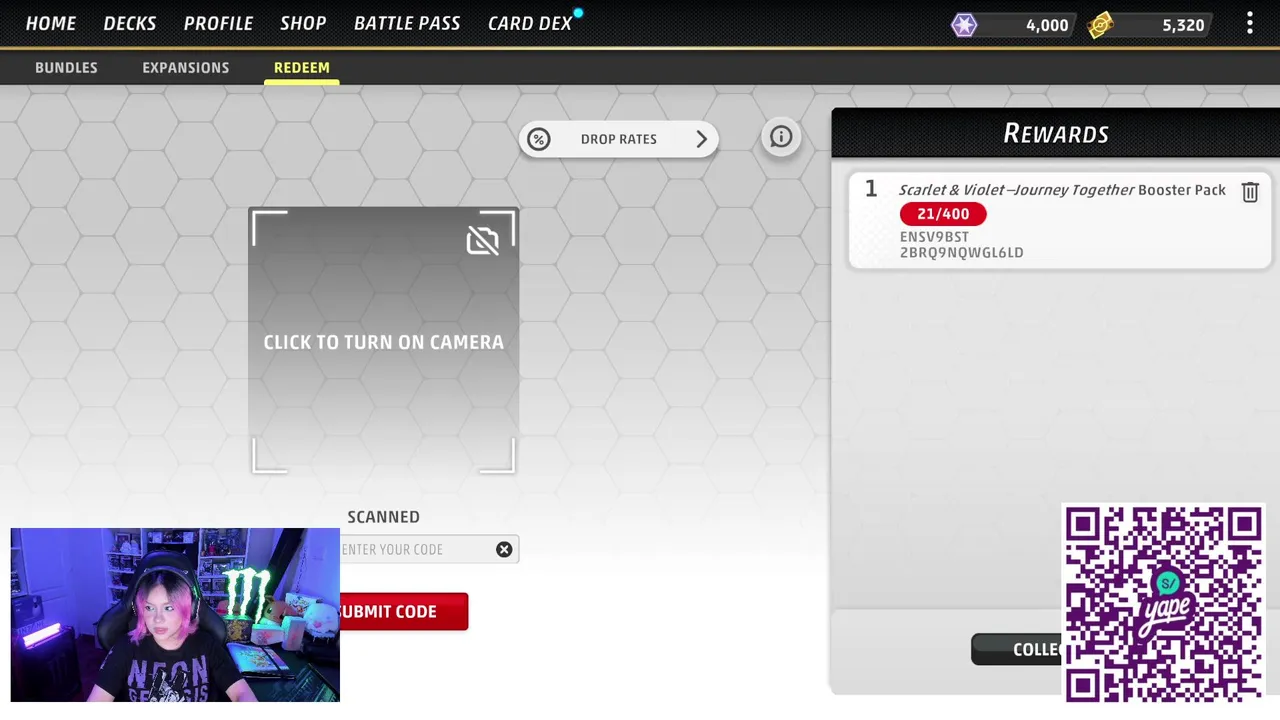Click the gold credits currency icon
1280x720 pixels.
click(x=1101, y=25)
